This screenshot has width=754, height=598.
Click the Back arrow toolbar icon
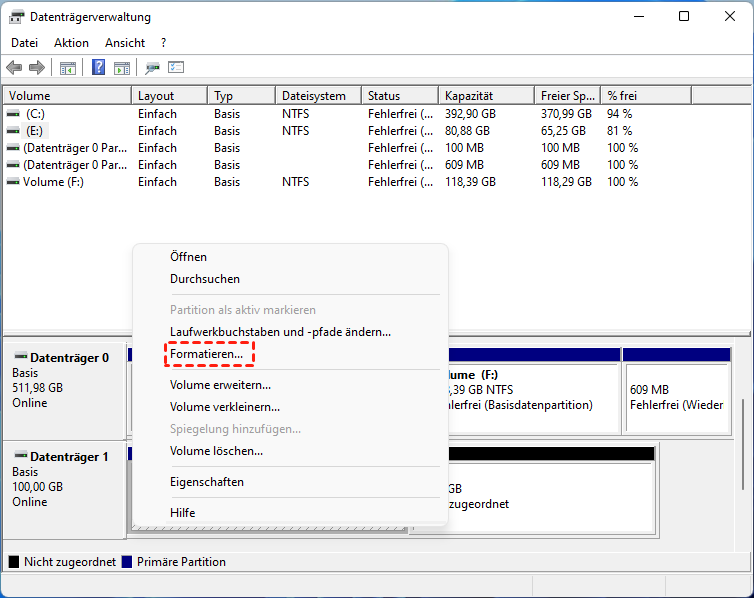click(x=14, y=68)
